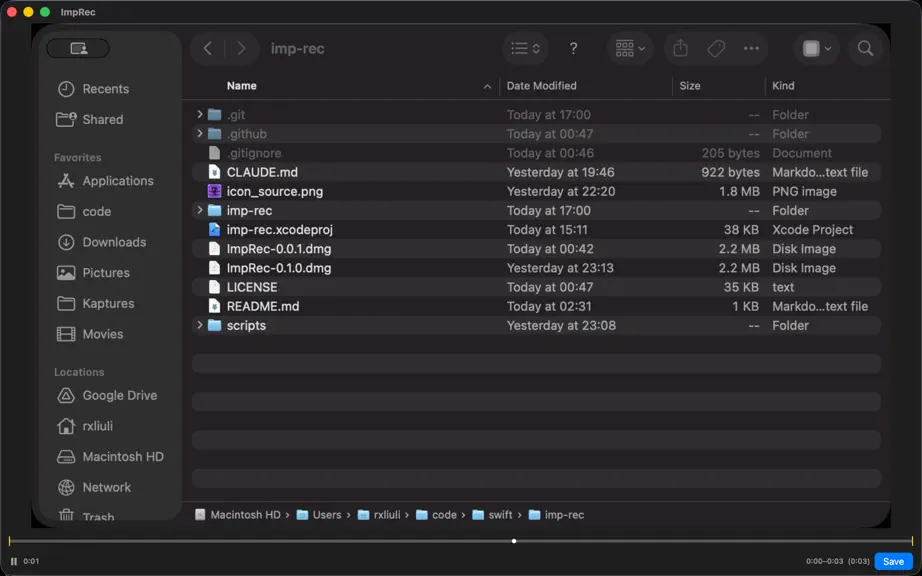The image size is (922, 576).
Task: Select the scripts folder row
Action: click(536, 326)
